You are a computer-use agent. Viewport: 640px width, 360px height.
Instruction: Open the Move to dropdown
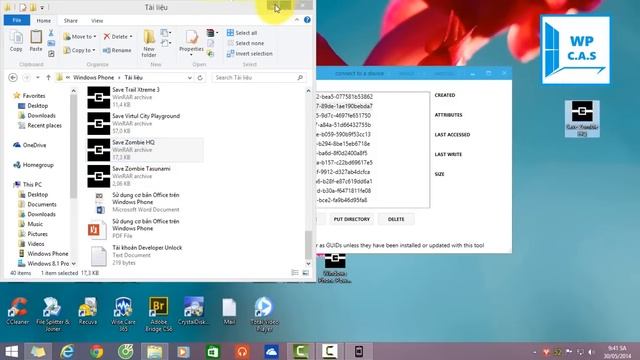80,37
